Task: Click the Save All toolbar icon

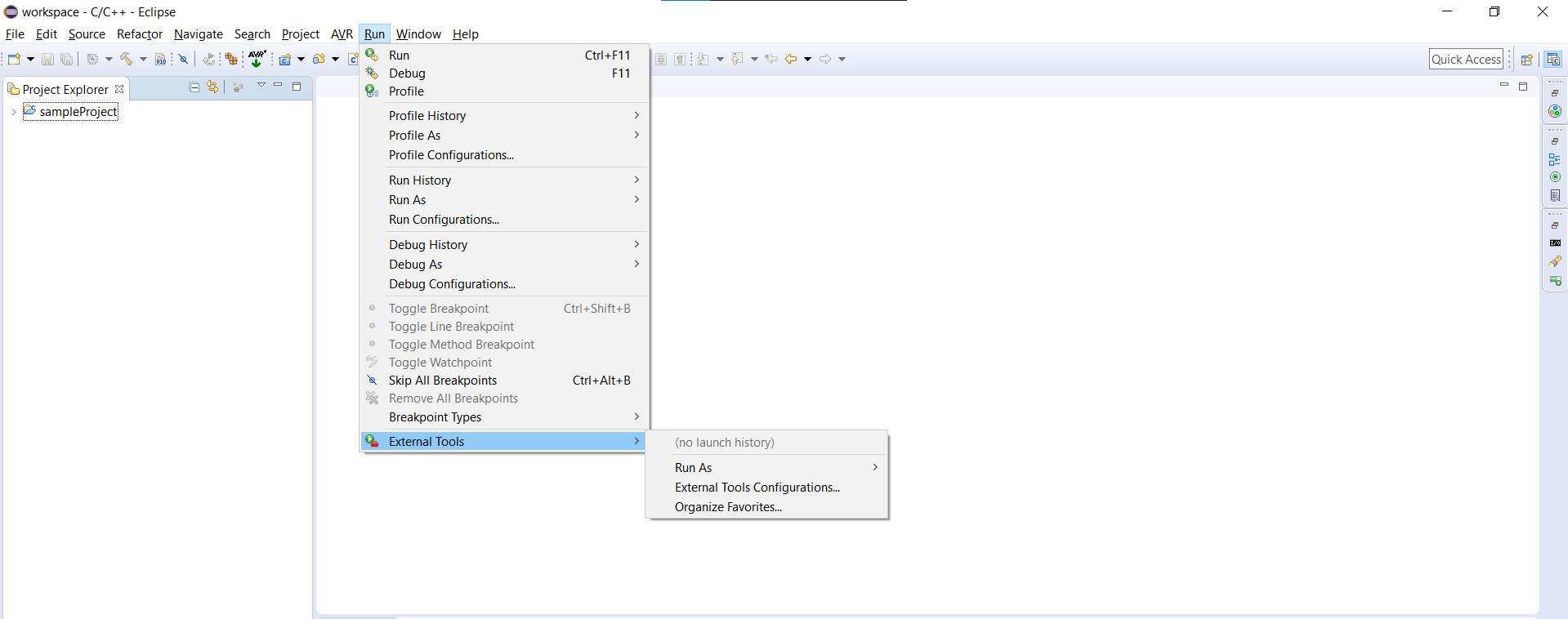Action: (x=67, y=59)
